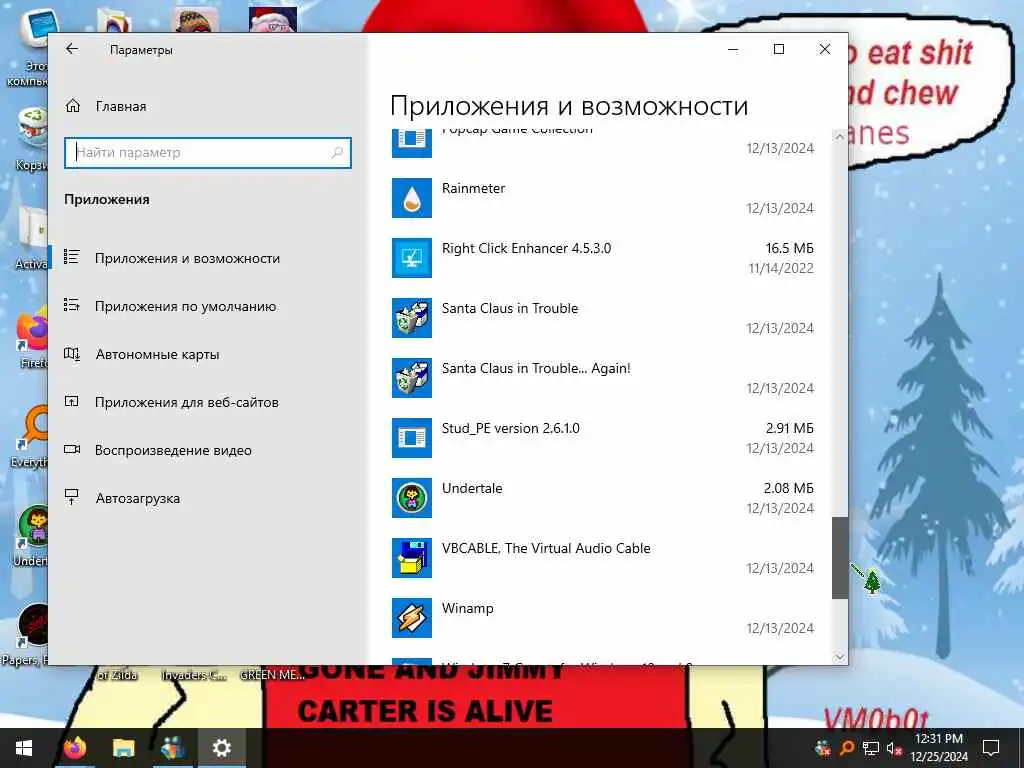The image size is (1024, 768).
Task: Click the Winamp app icon
Action: [411, 618]
